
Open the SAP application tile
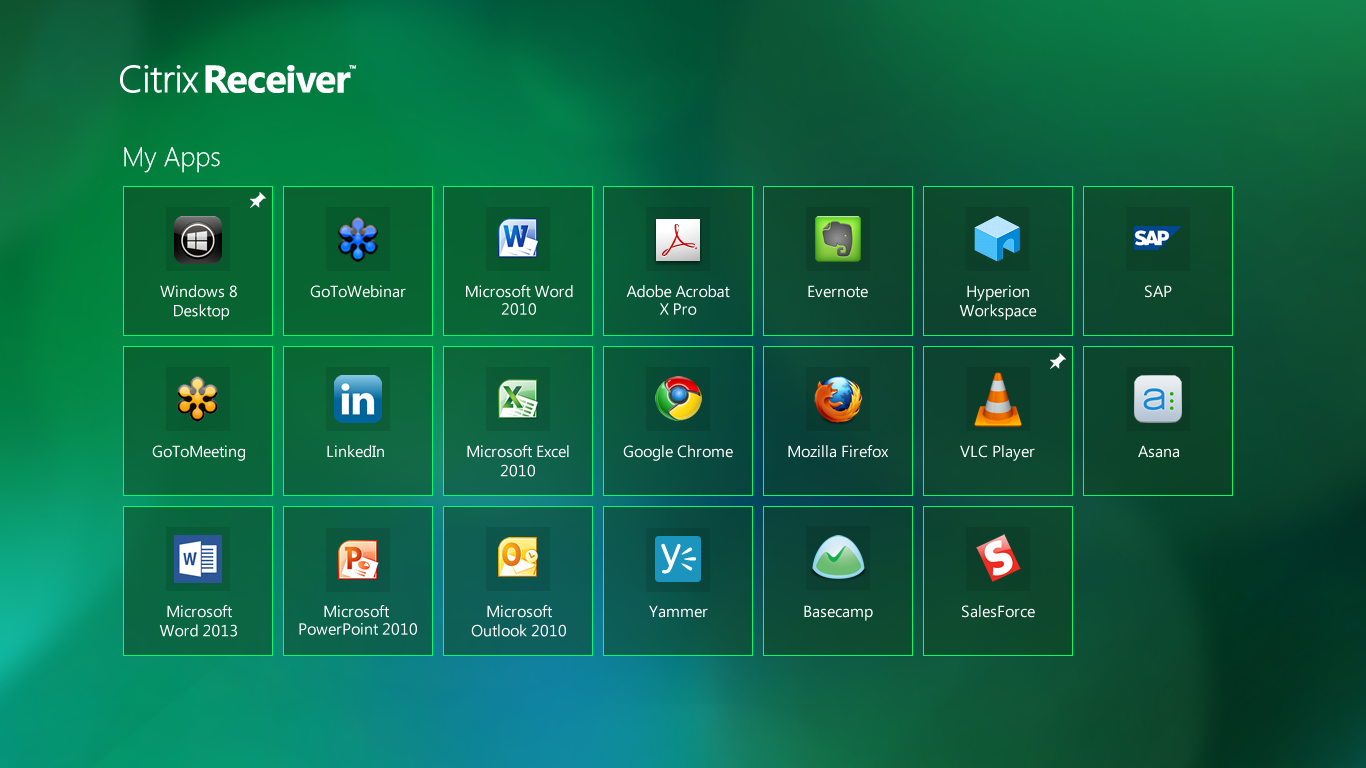tap(1158, 260)
